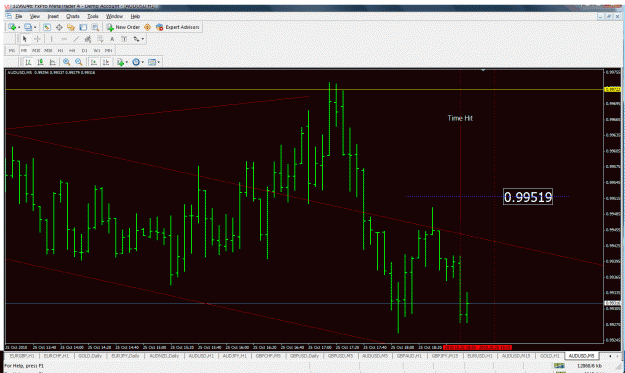Switch to the GOLD,Daily chart tab
Screen dimensions: 625x373
coord(90,355)
